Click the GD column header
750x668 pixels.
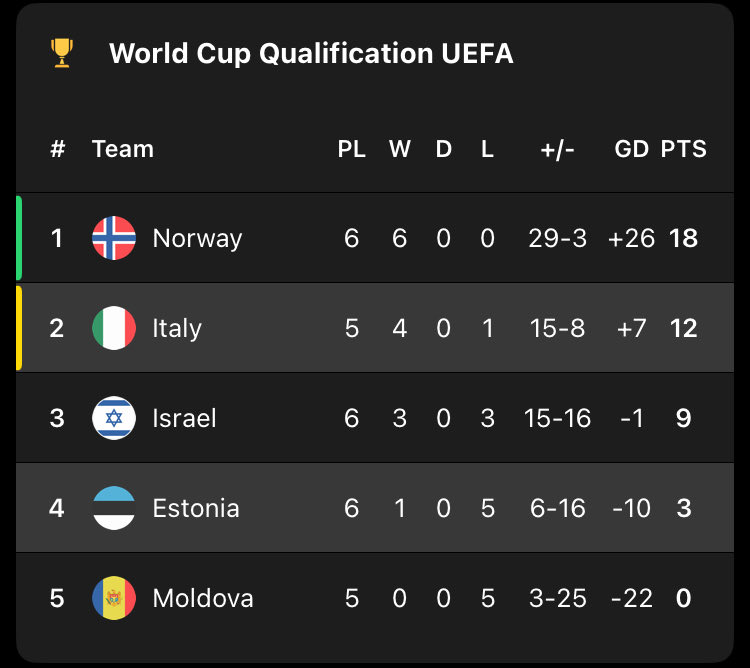[x=631, y=149]
